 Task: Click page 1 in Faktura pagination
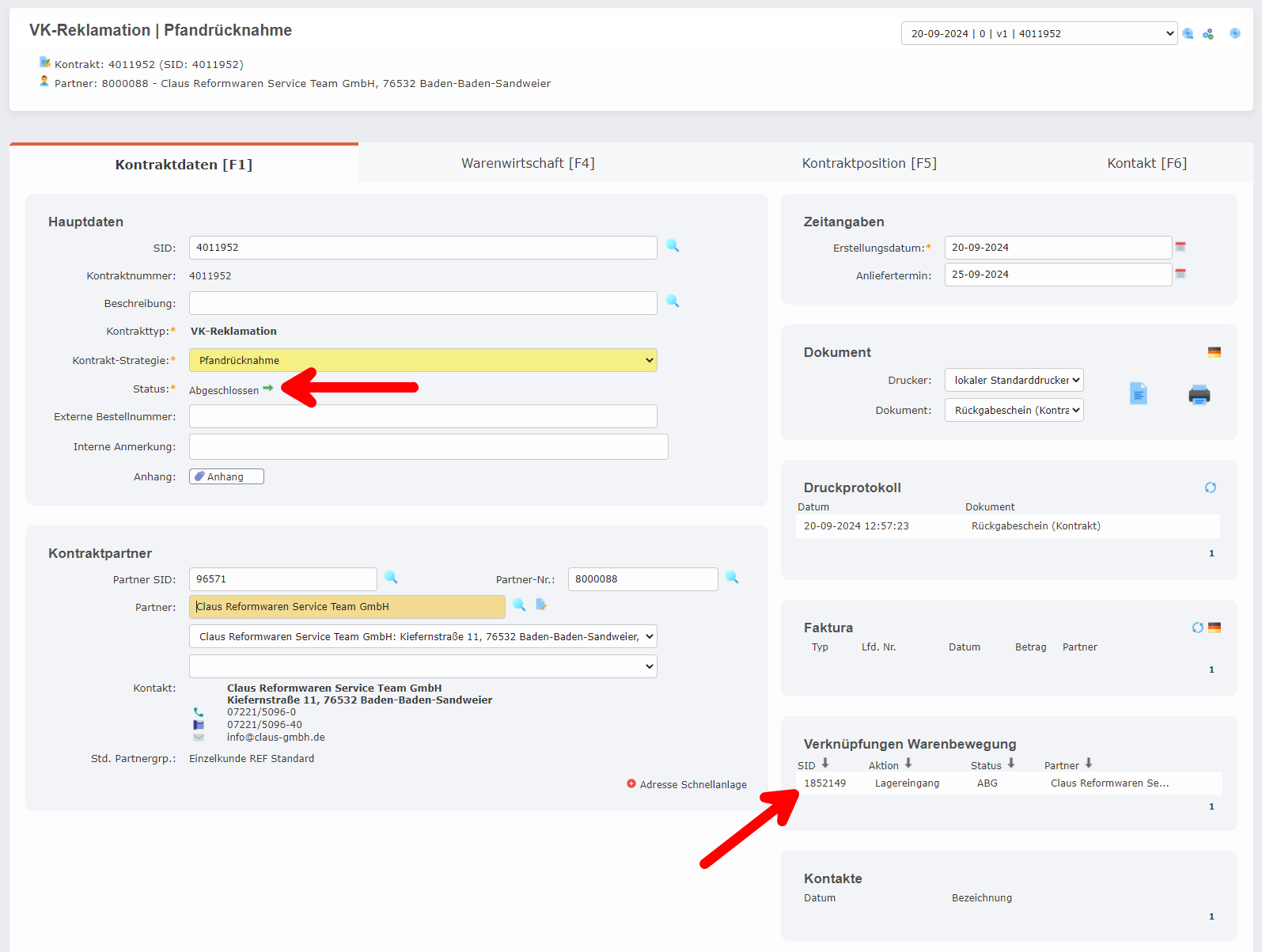[x=1211, y=669]
